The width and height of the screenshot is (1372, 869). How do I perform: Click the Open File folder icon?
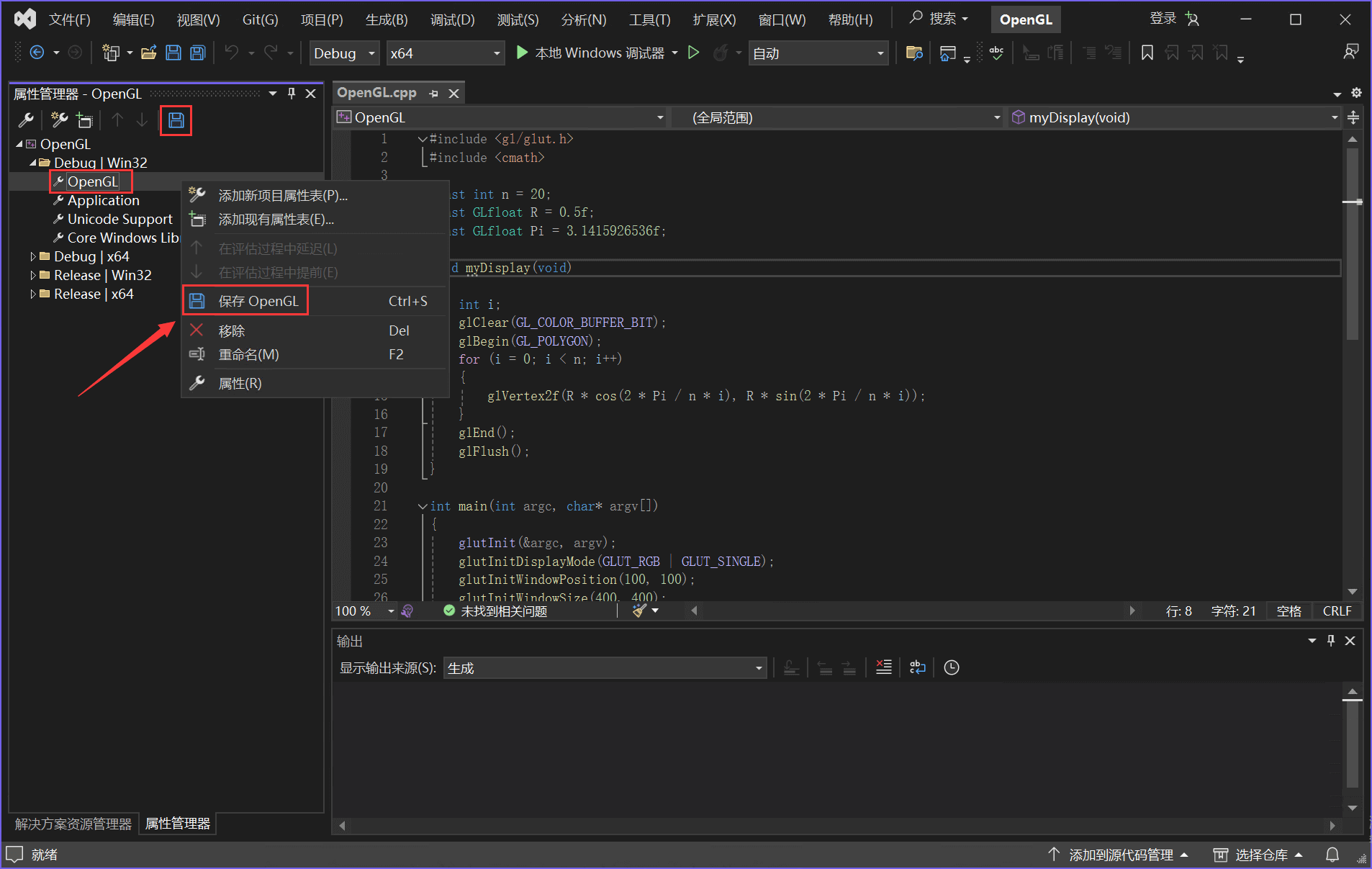click(x=149, y=53)
